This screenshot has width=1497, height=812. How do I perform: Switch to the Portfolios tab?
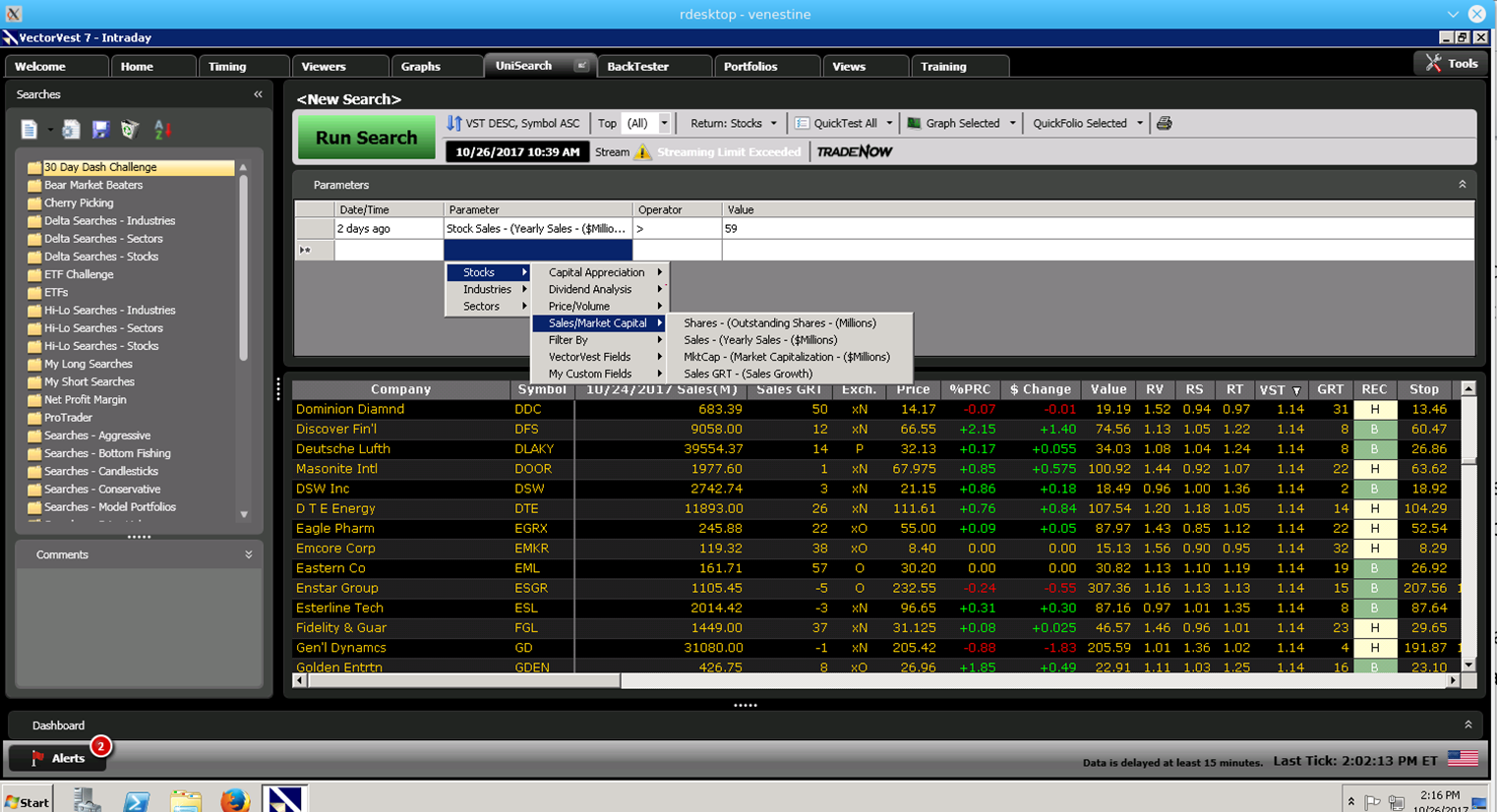click(767, 66)
